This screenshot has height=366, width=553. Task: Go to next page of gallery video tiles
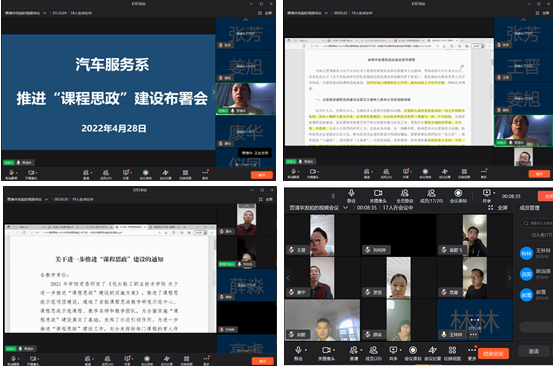pos(509,278)
